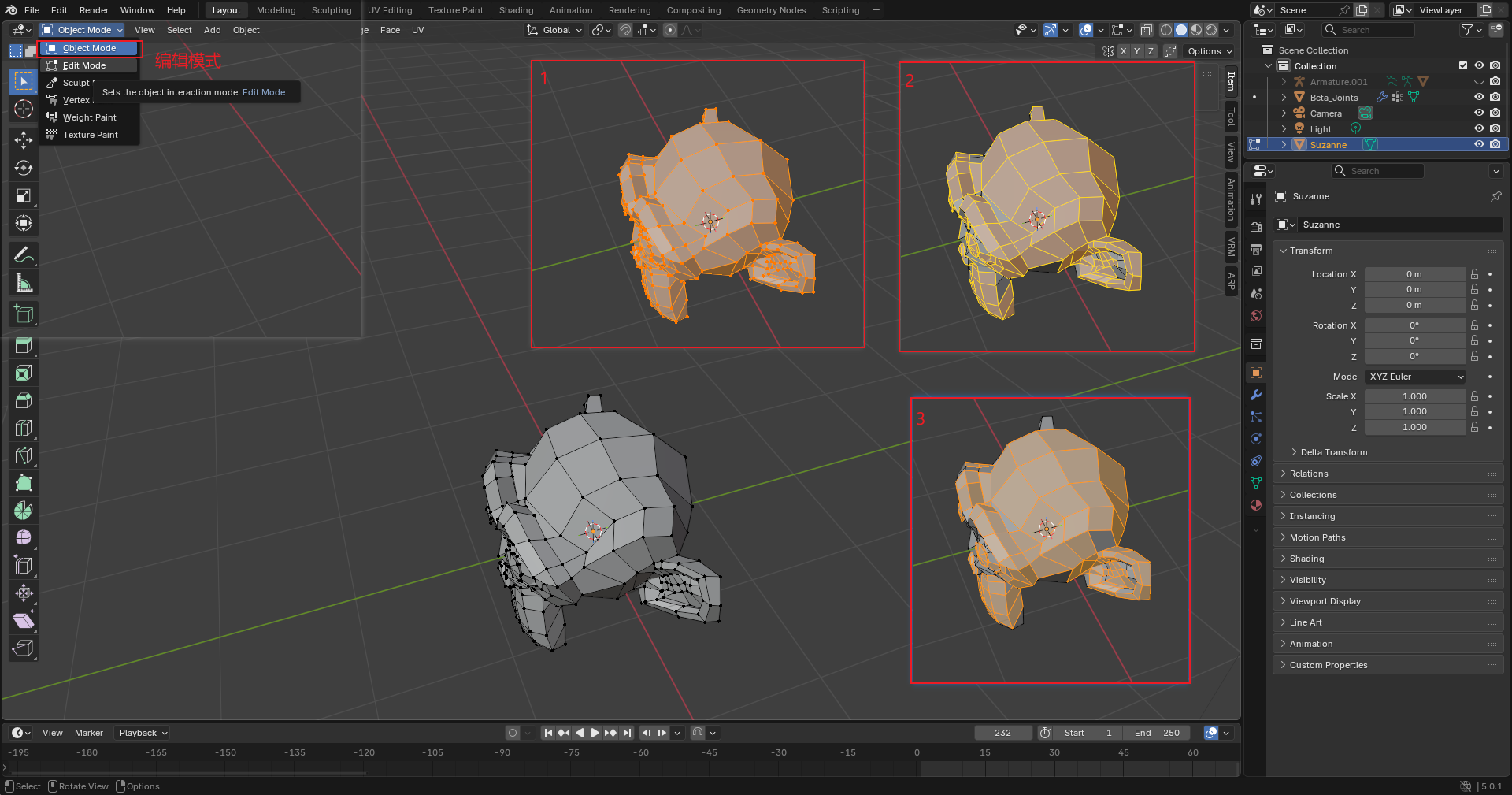
Task: Select the Rotate tool
Action: point(24,169)
